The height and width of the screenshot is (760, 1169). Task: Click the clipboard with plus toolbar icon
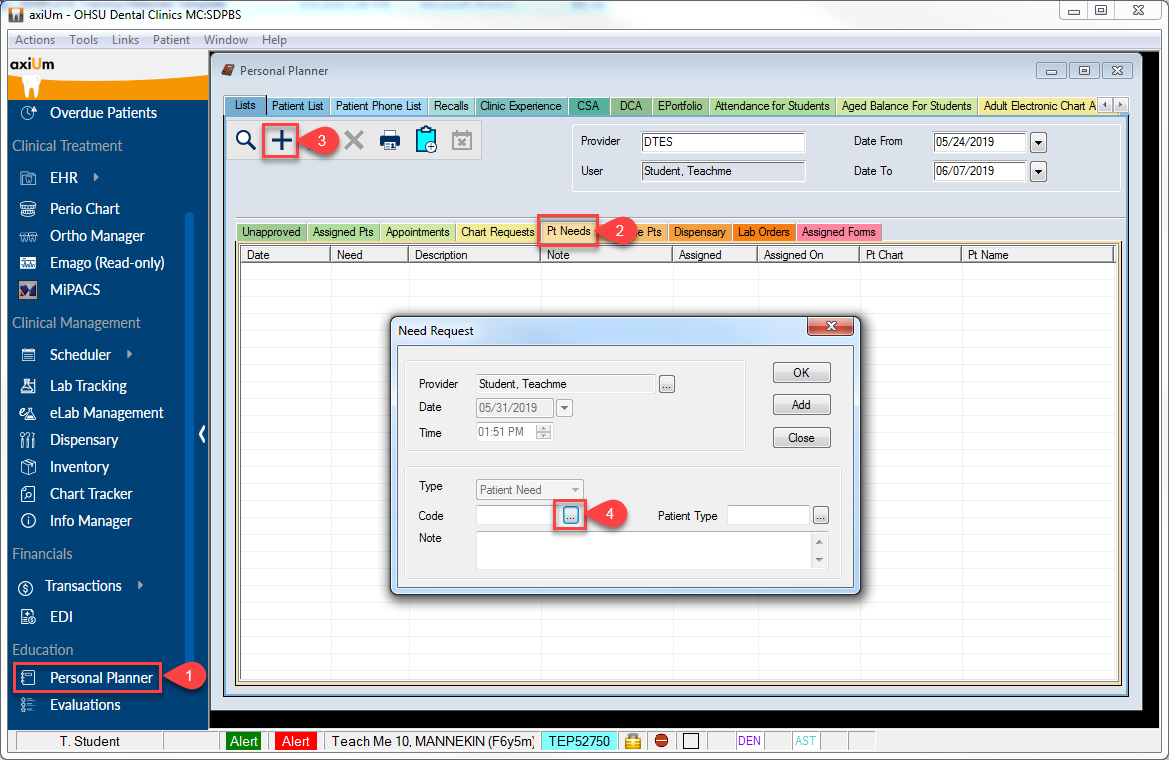point(426,139)
